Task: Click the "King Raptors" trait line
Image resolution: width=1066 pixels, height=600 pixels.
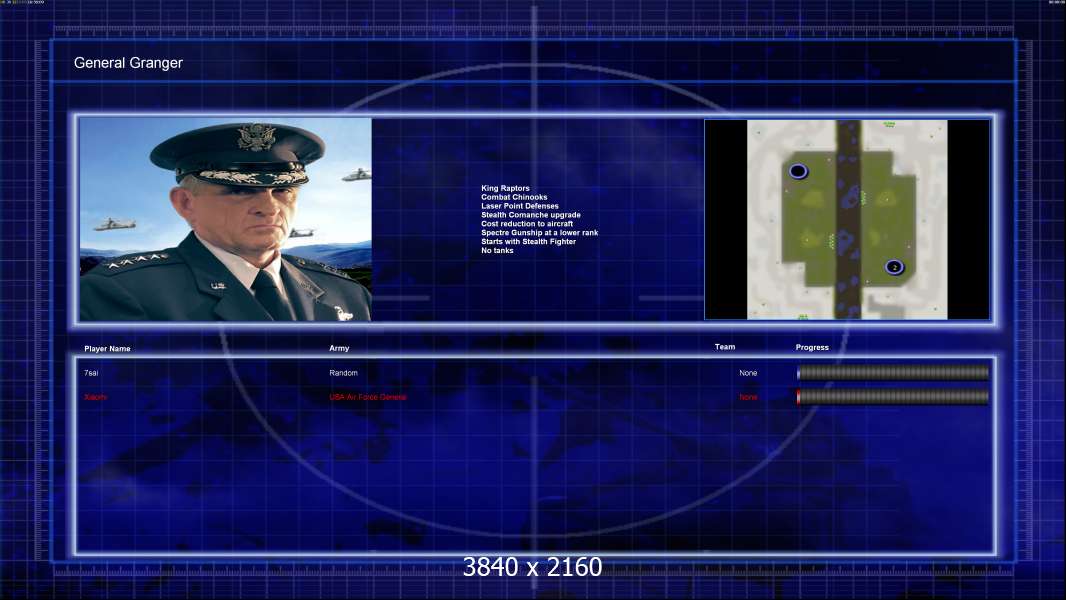Action: [x=505, y=188]
